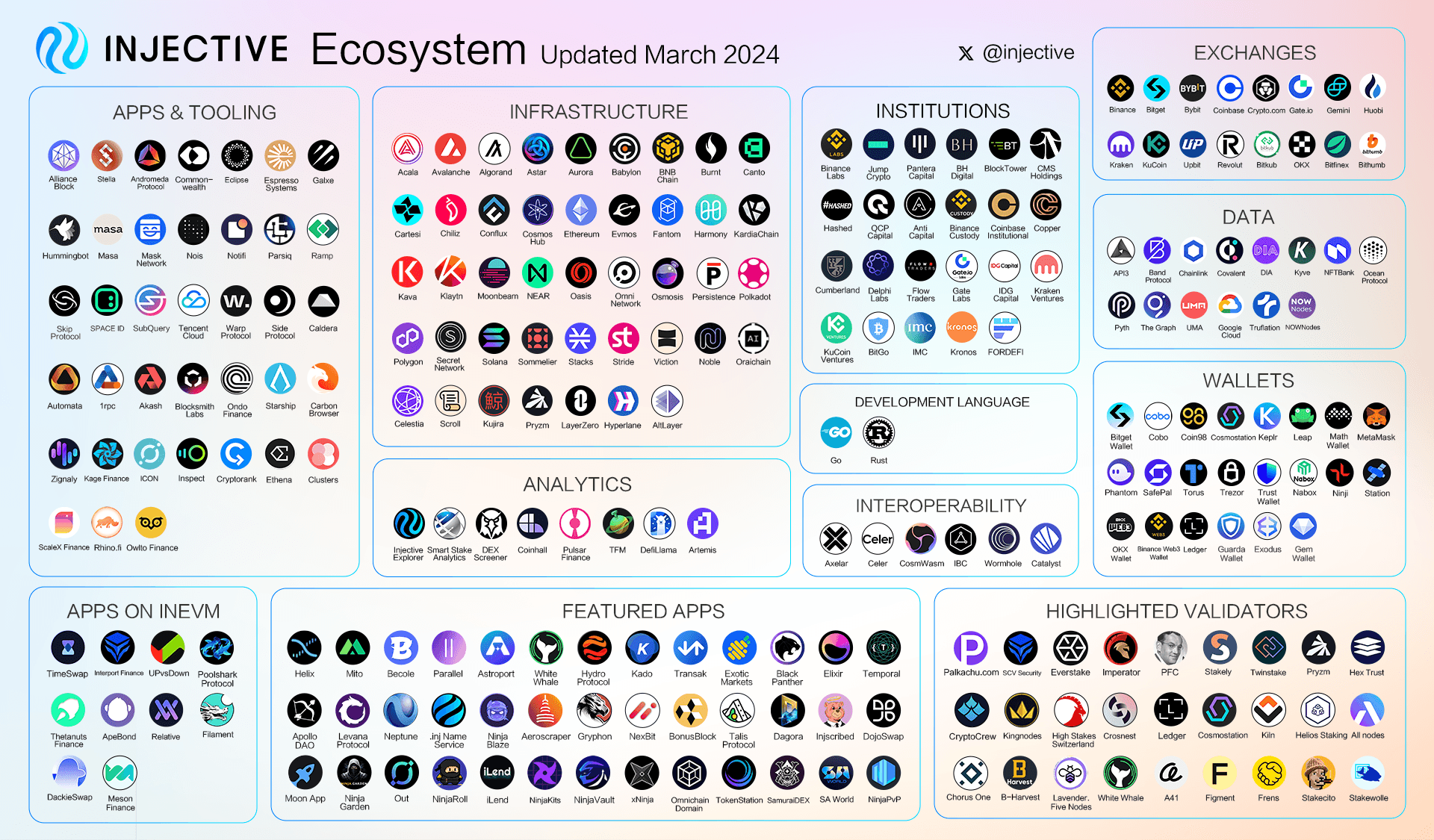This screenshot has height=840, width=1434.
Task: Select the Avalanche infrastructure icon
Action: 450,149
